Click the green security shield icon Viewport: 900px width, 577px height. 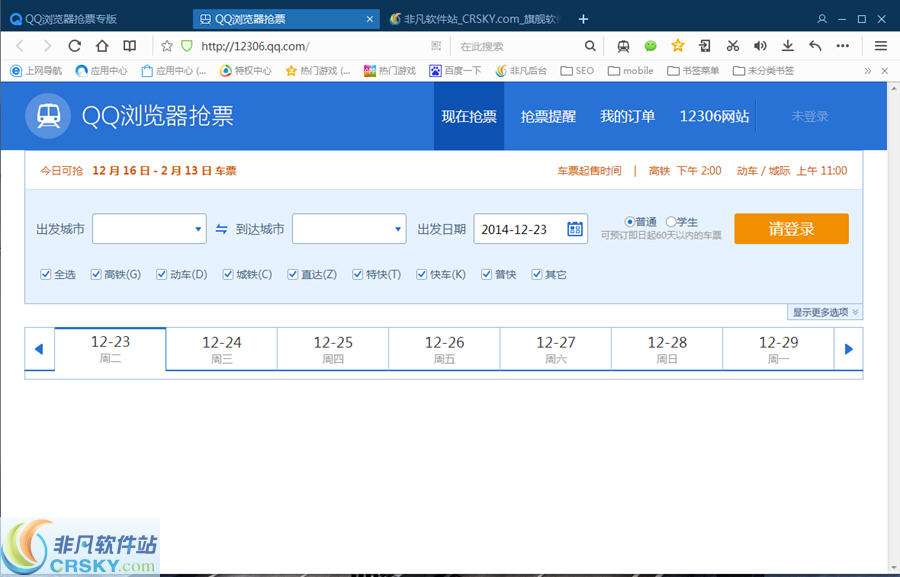click(187, 46)
